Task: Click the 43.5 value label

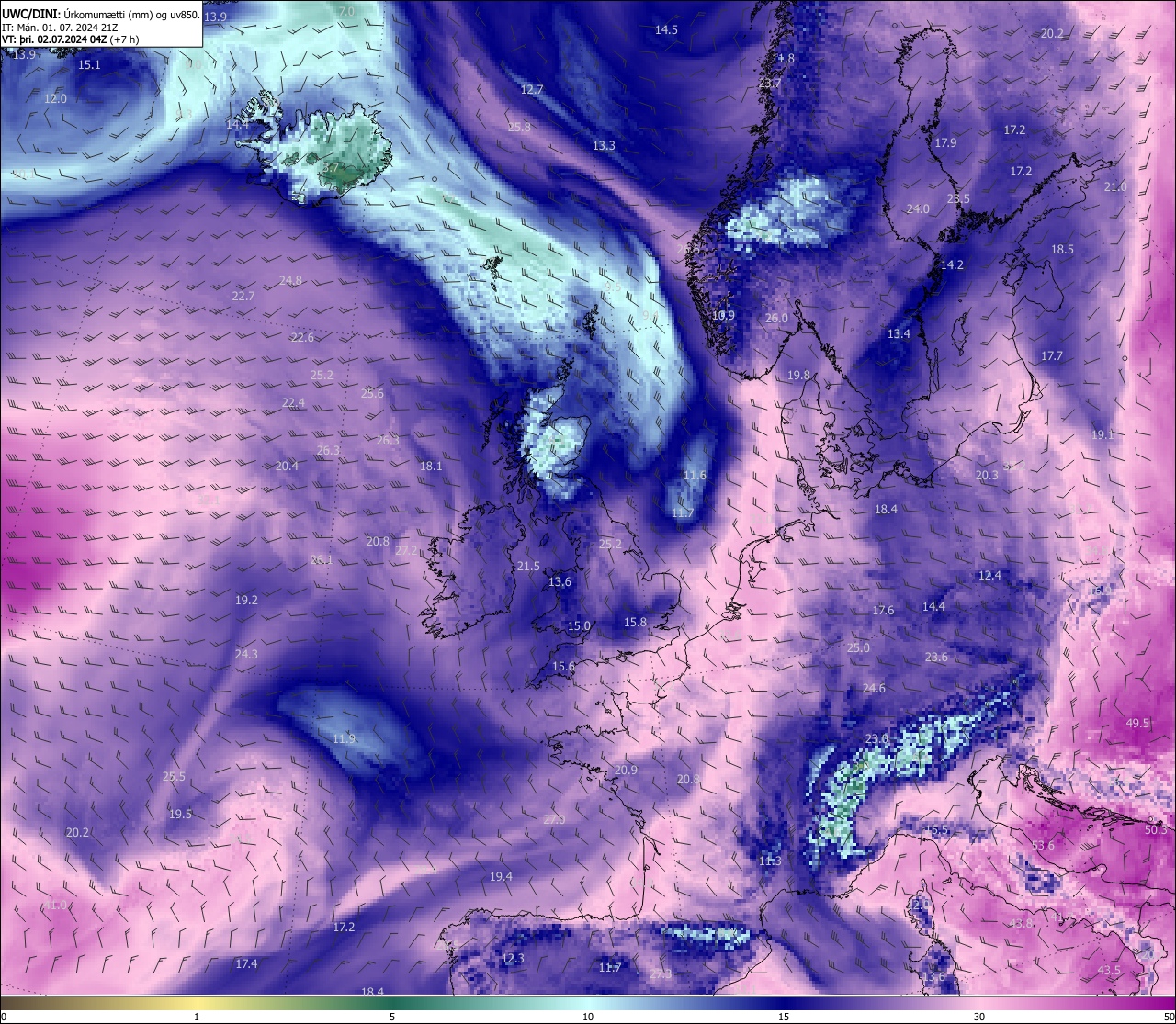Action: (x=1109, y=970)
